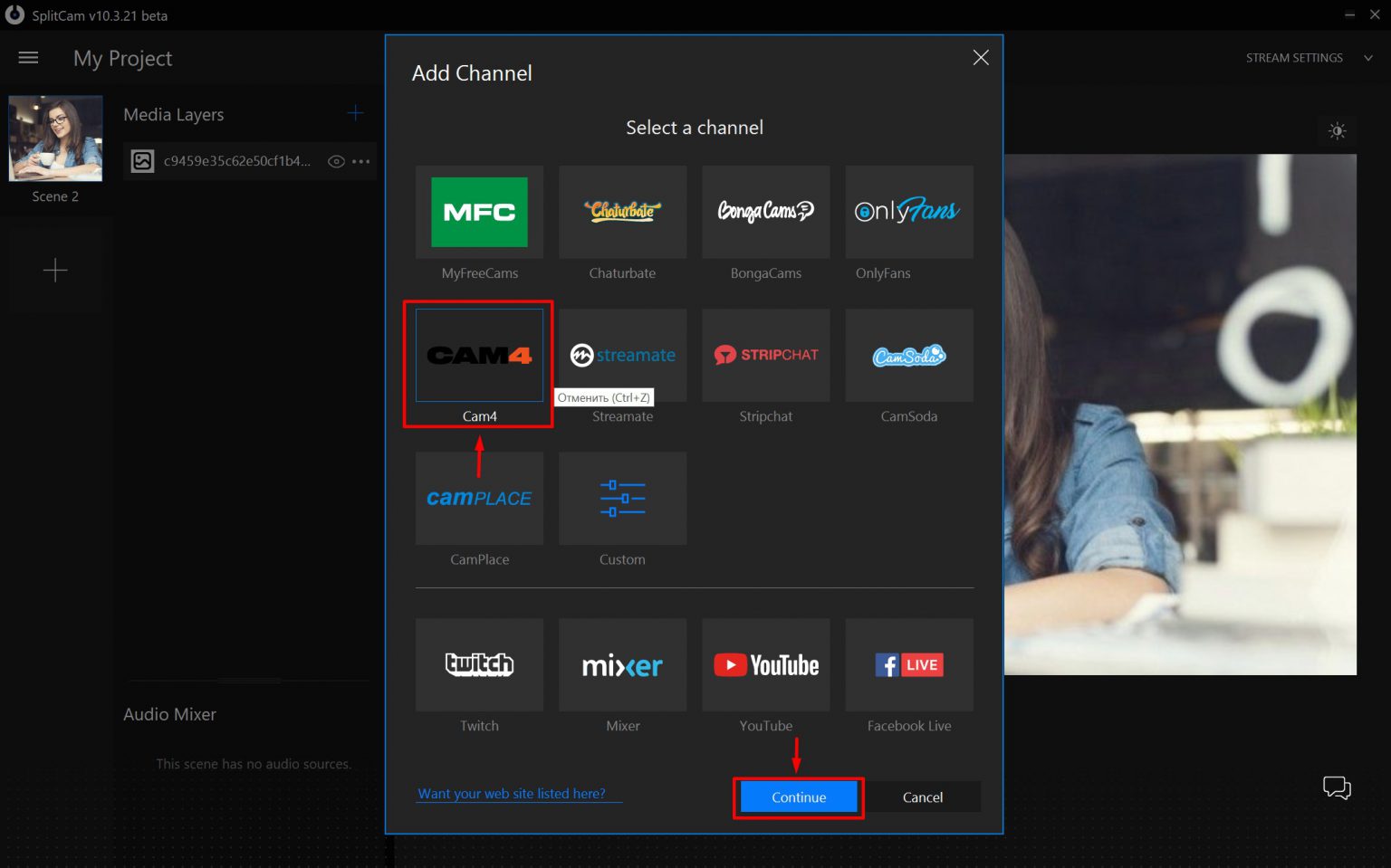Image resolution: width=1391 pixels, height=868 pixels.
Task: Close the Add Channel dialog
Action: pos(980,58)
